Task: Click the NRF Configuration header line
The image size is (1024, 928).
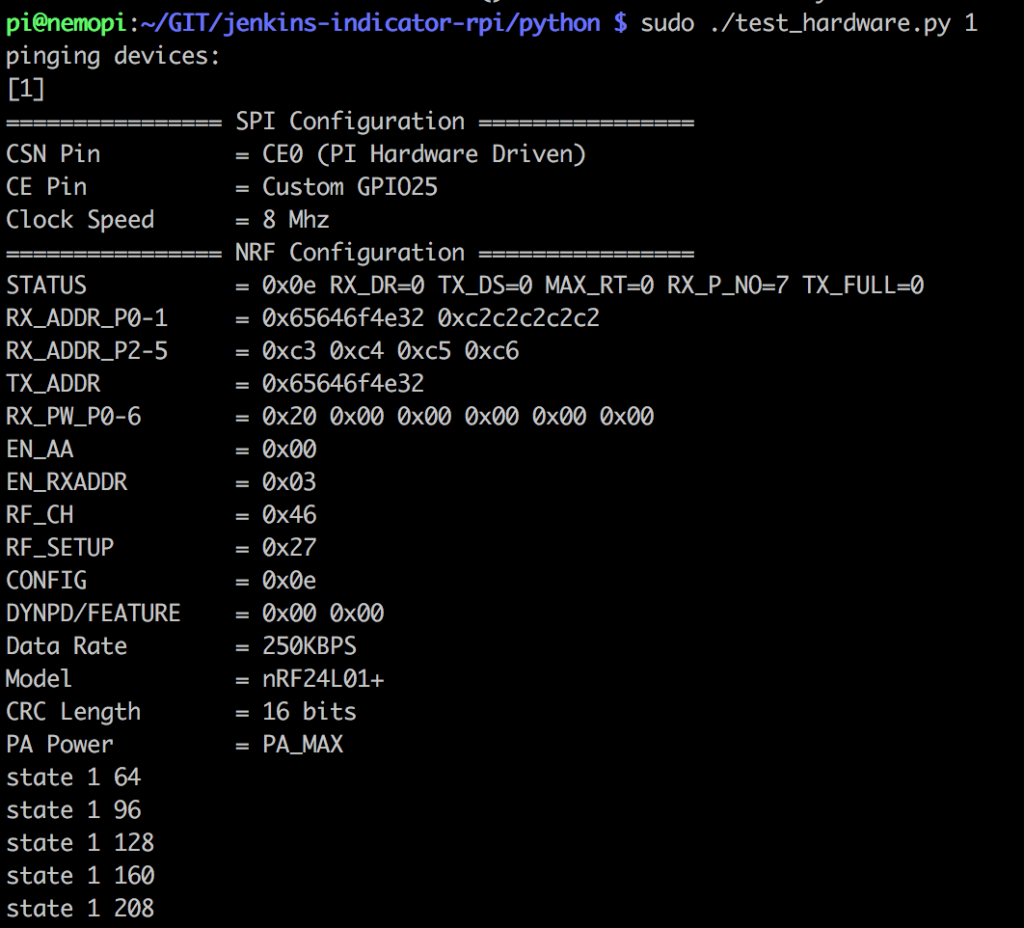Action: click(350, 253)
